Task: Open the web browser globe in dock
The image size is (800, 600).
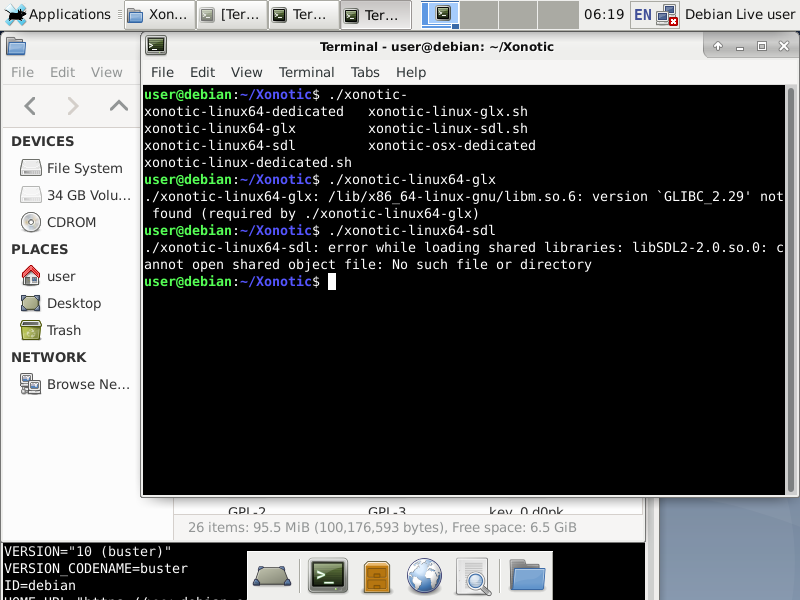Action: pos(424,577)
